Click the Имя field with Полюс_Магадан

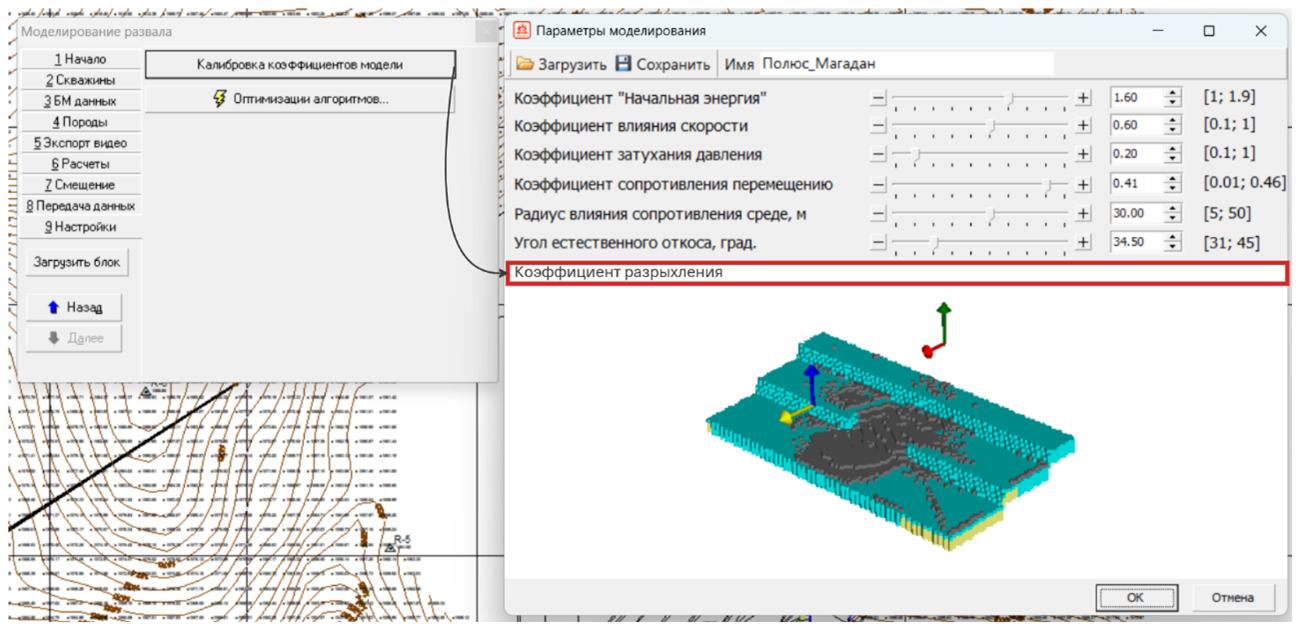[905, 64]
